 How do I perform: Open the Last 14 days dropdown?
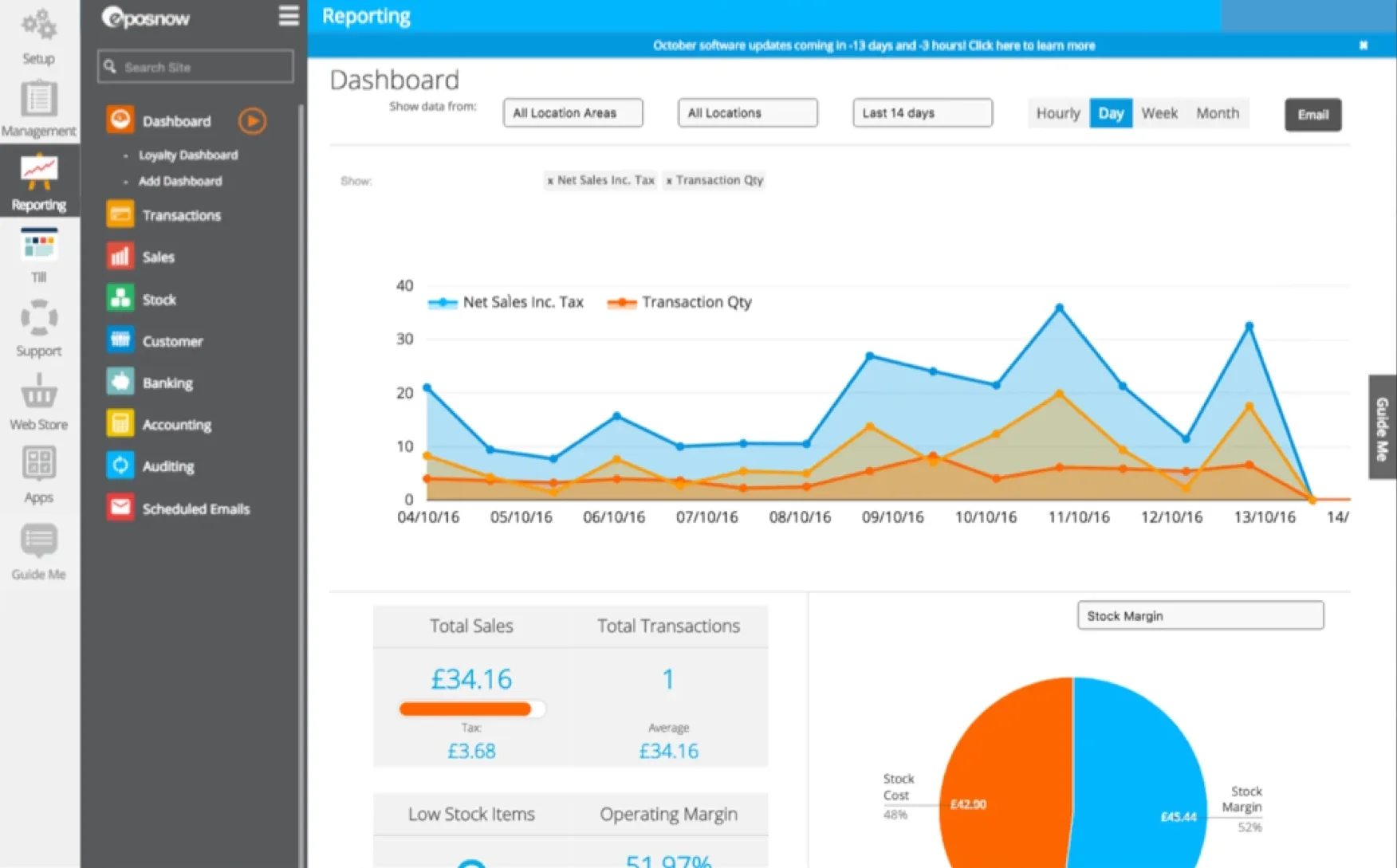[923, 112]
